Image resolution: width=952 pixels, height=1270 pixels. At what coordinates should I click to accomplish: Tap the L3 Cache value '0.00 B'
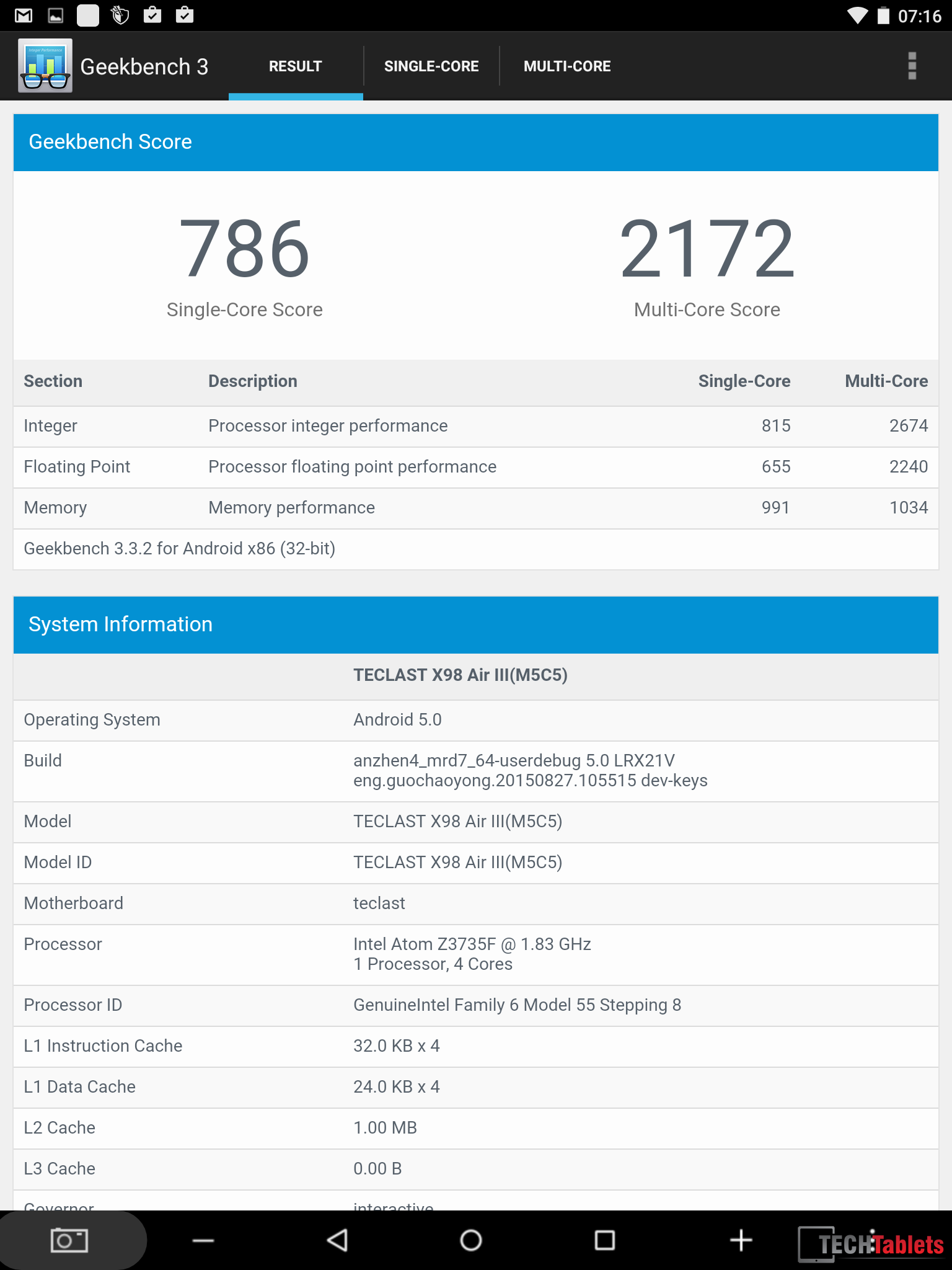377,1168
